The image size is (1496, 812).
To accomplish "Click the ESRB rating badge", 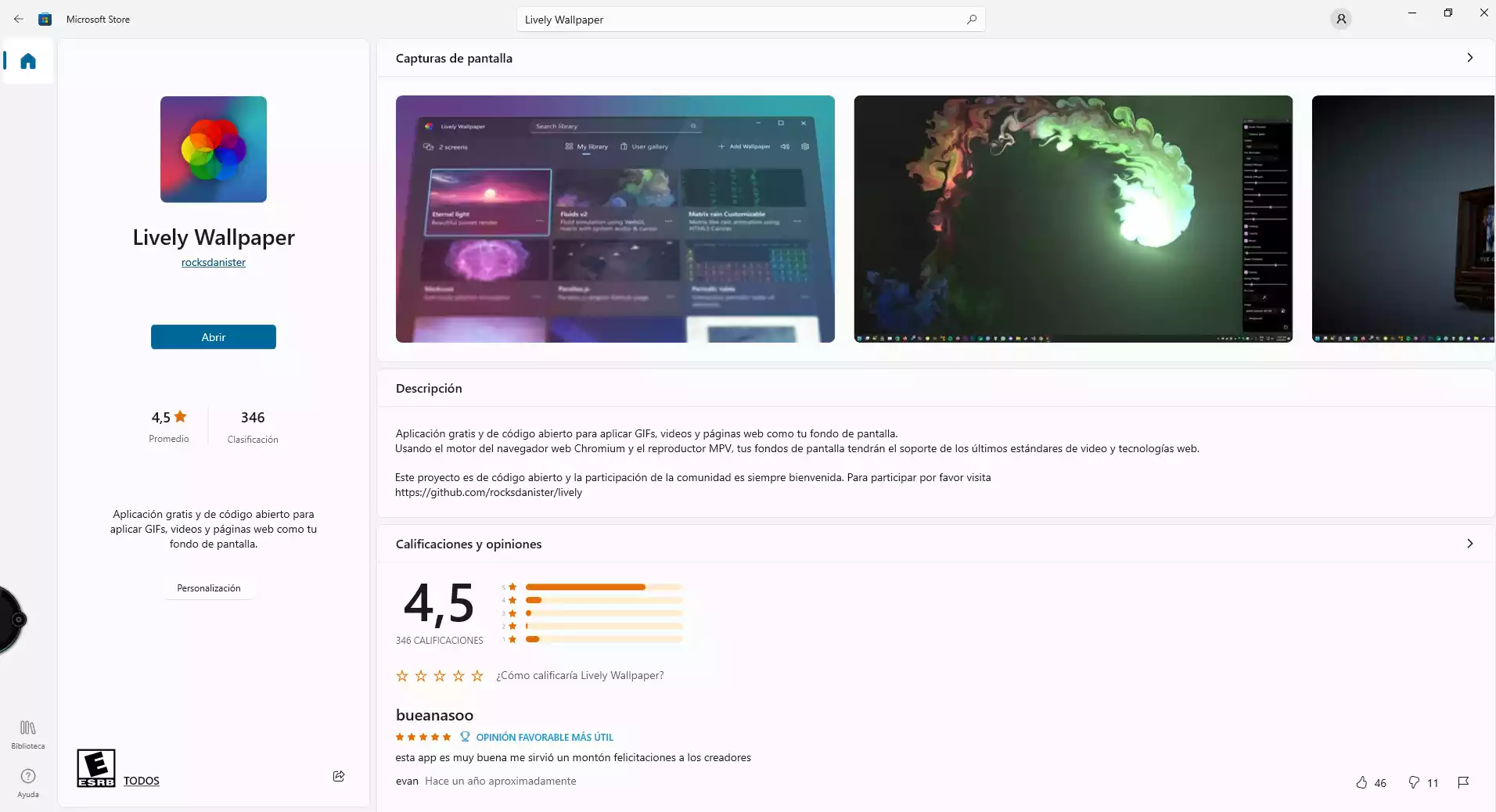I will pos(96,768).
